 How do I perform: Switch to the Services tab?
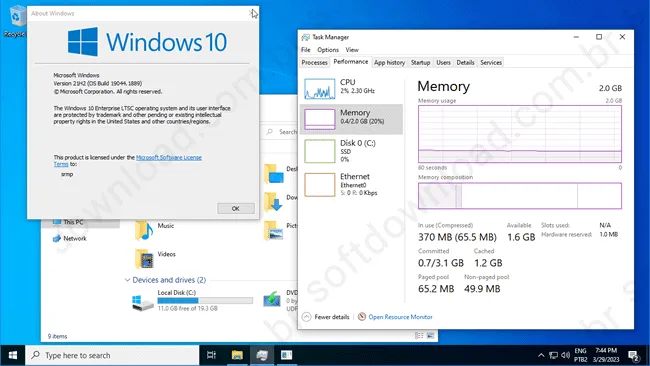(491, 62)
